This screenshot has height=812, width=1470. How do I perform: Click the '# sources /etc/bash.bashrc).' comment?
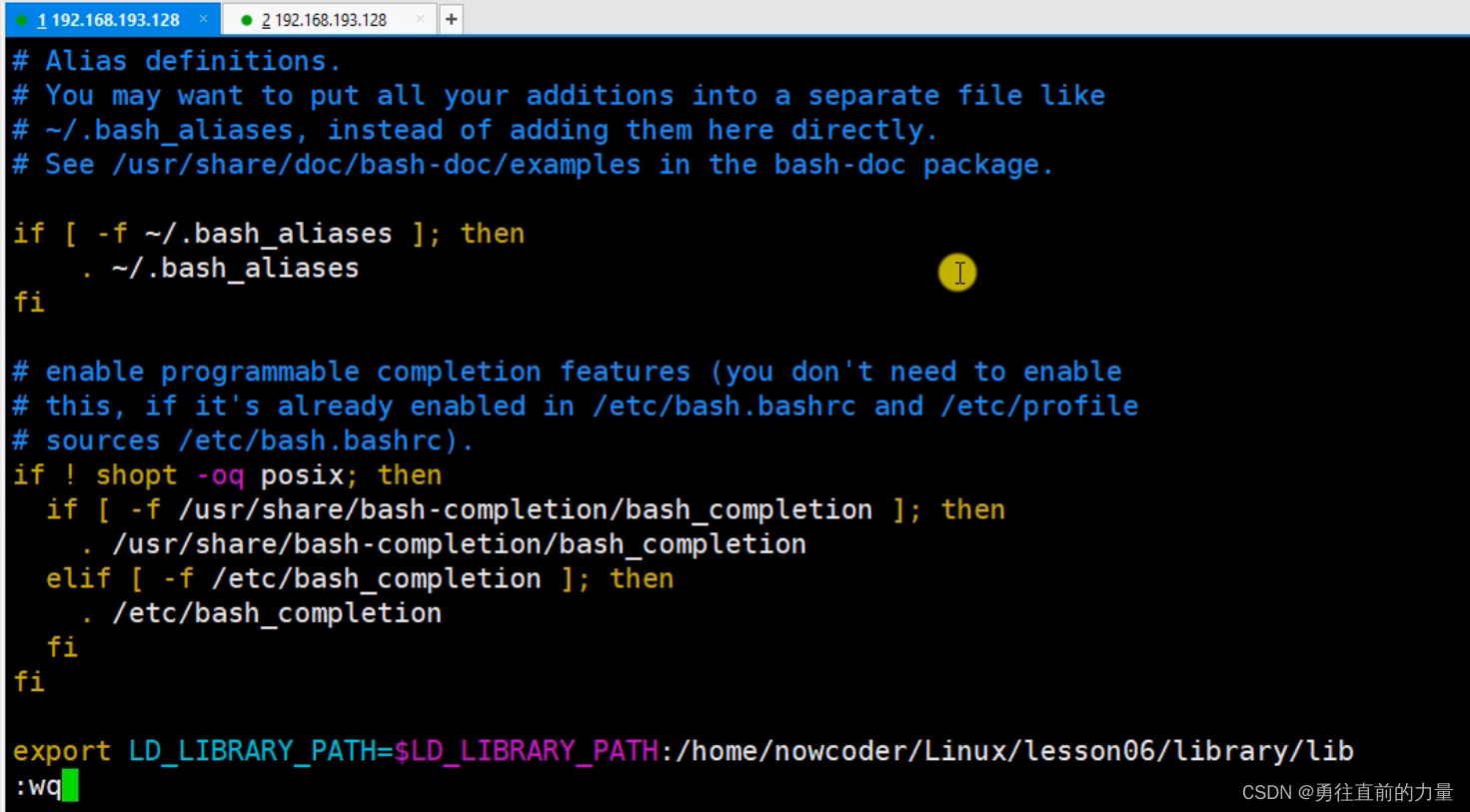243,440
